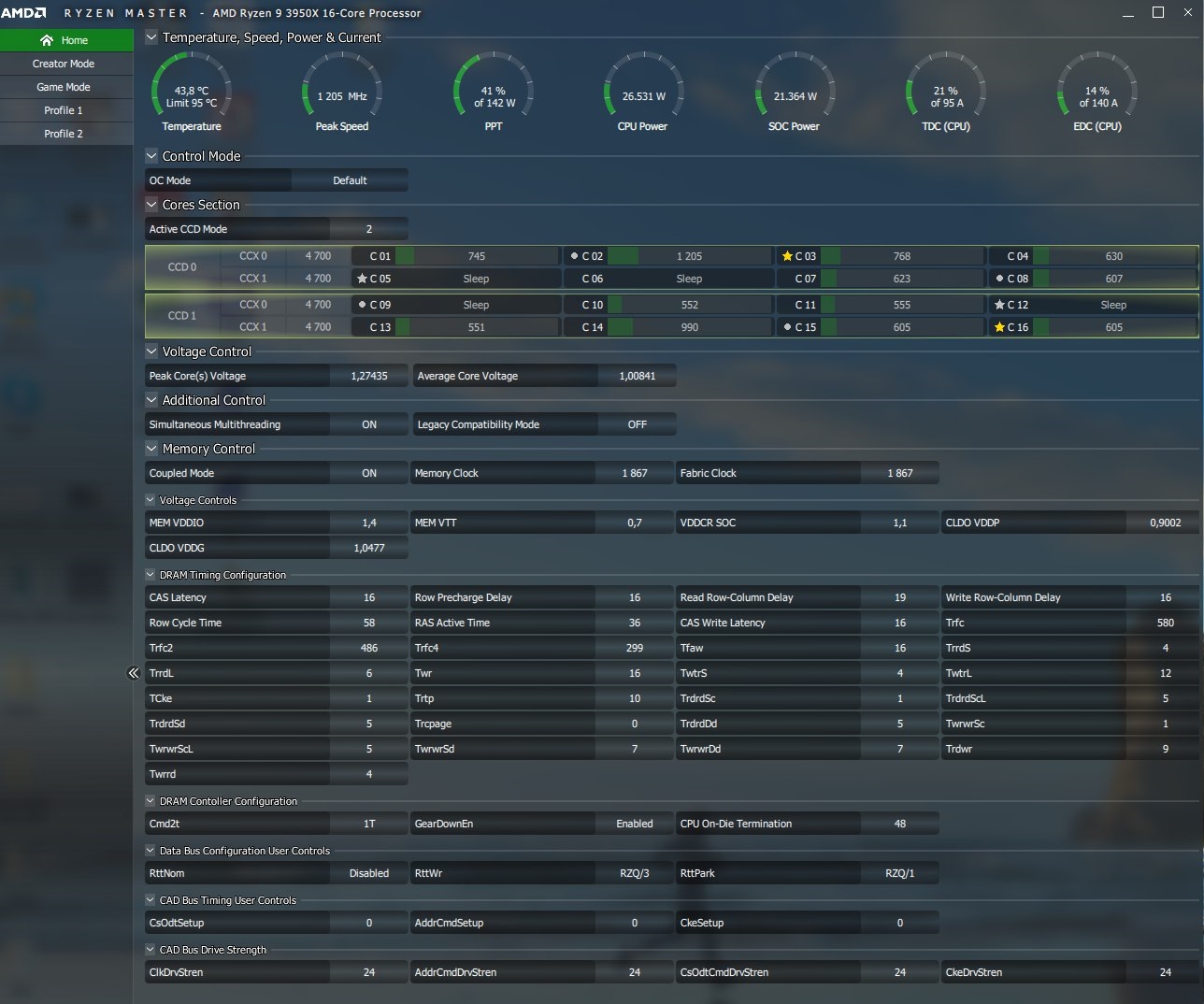The width and height of the screenshot is (1204, 1004).
Task: Toggle Coupled Mode ON value
Action: (x=369, y=473)
